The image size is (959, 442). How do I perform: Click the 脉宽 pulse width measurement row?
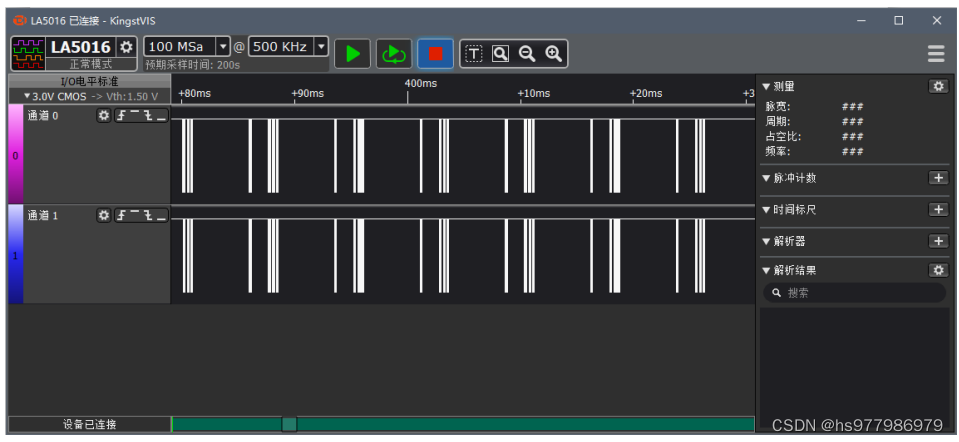click(815, 106)
